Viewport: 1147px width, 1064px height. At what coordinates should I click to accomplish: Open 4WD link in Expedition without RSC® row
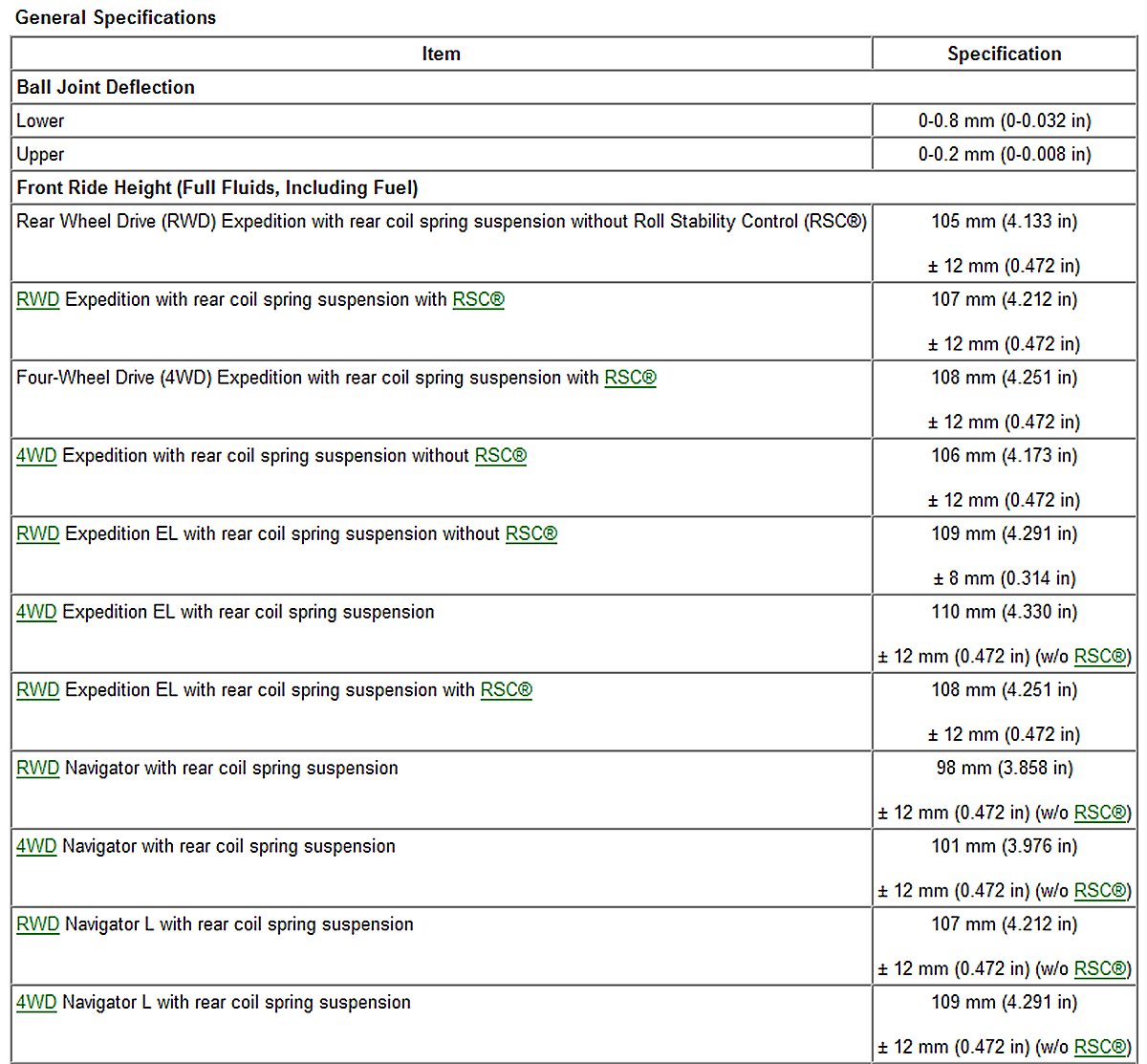[x=36, y=456]
